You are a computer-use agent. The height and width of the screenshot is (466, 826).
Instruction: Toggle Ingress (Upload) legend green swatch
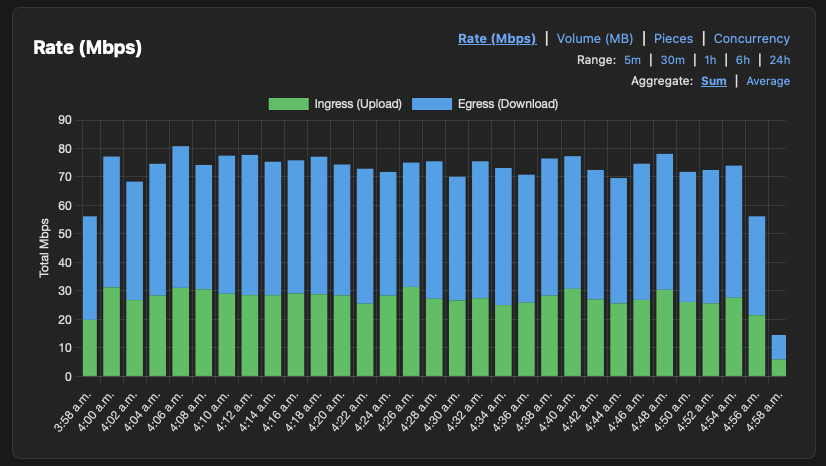[x=288, y=104]
